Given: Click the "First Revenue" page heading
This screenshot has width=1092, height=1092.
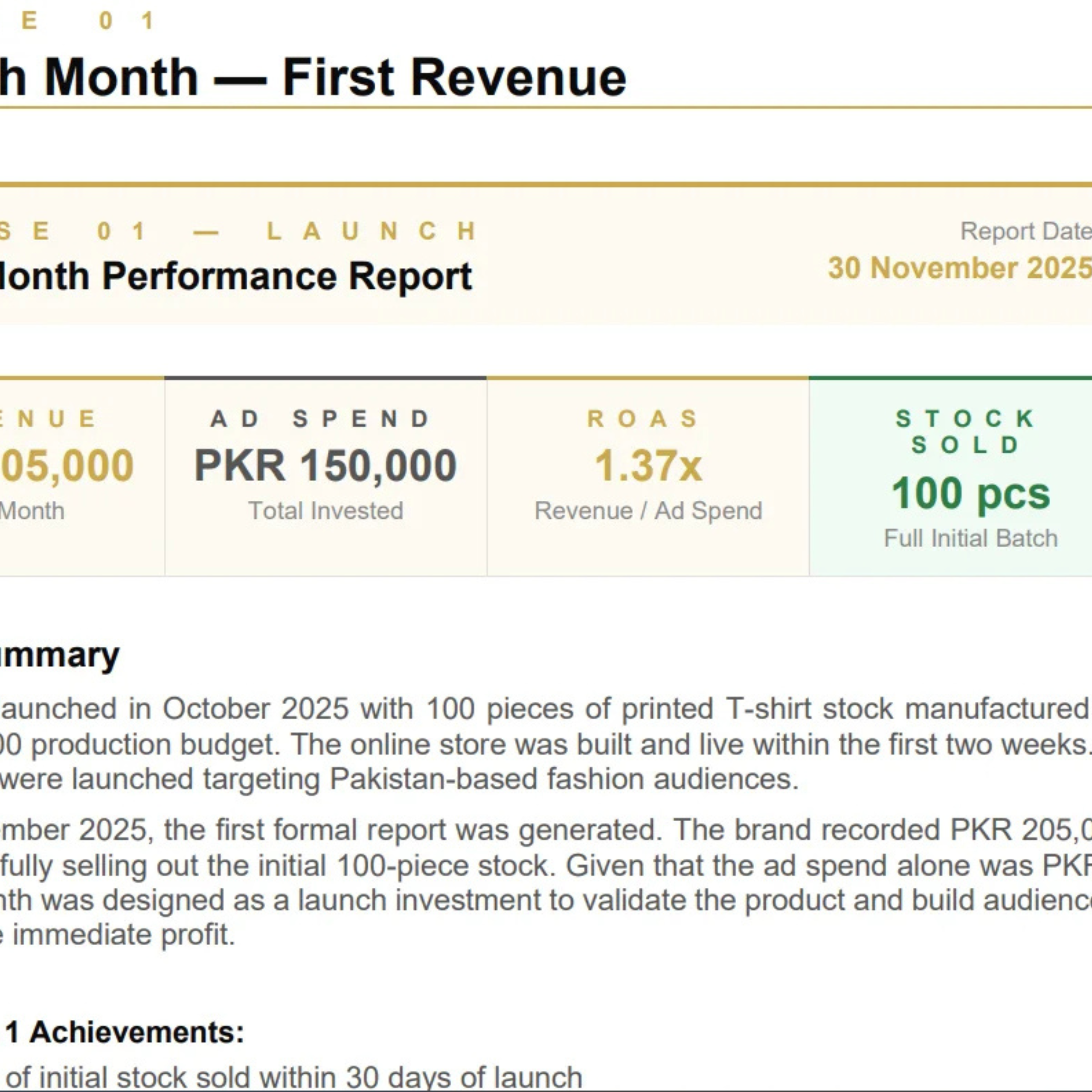Looking at the screenshot, I should click(x=454, y=78).
